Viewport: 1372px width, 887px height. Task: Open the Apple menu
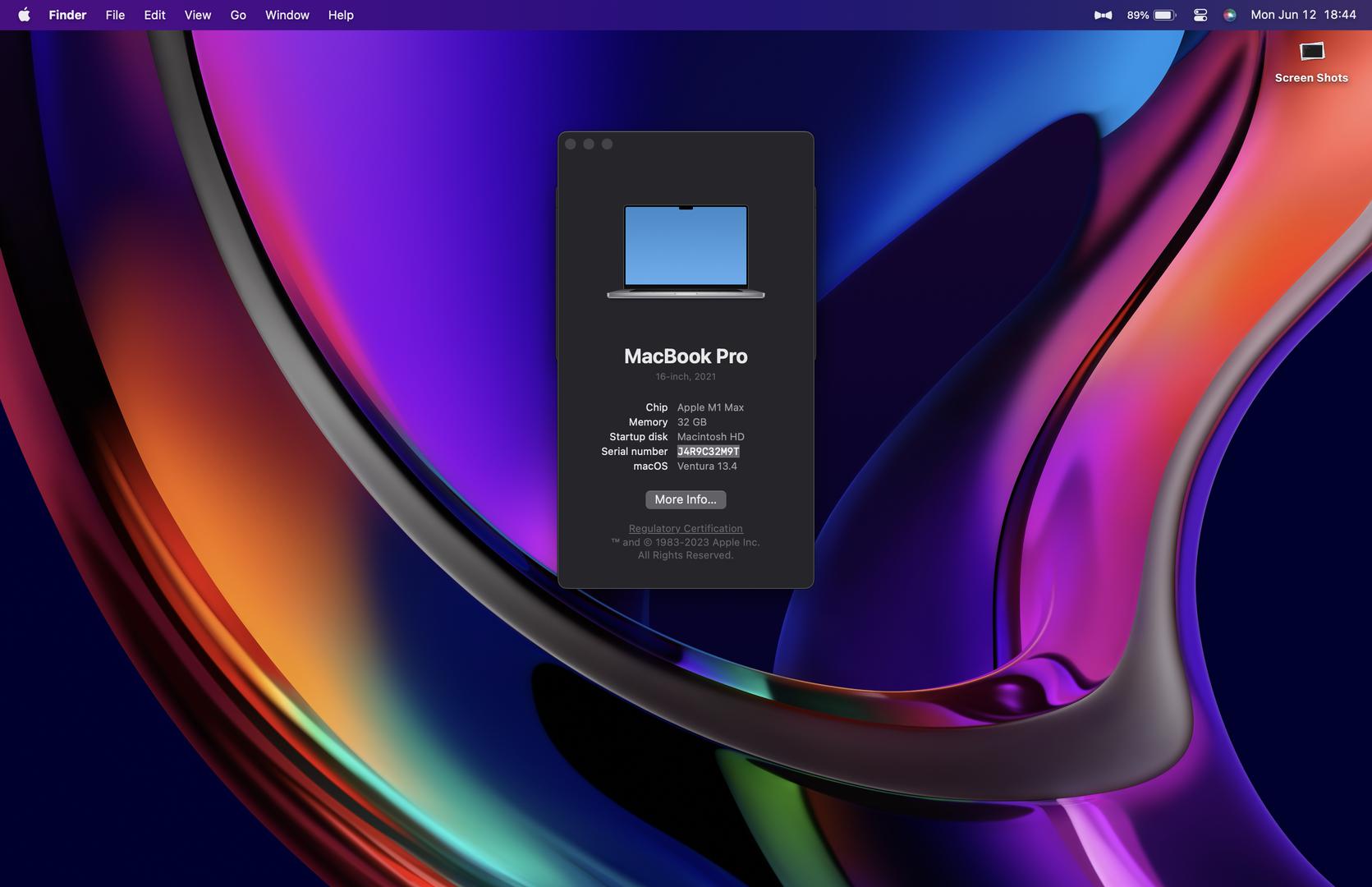(24, 15)
